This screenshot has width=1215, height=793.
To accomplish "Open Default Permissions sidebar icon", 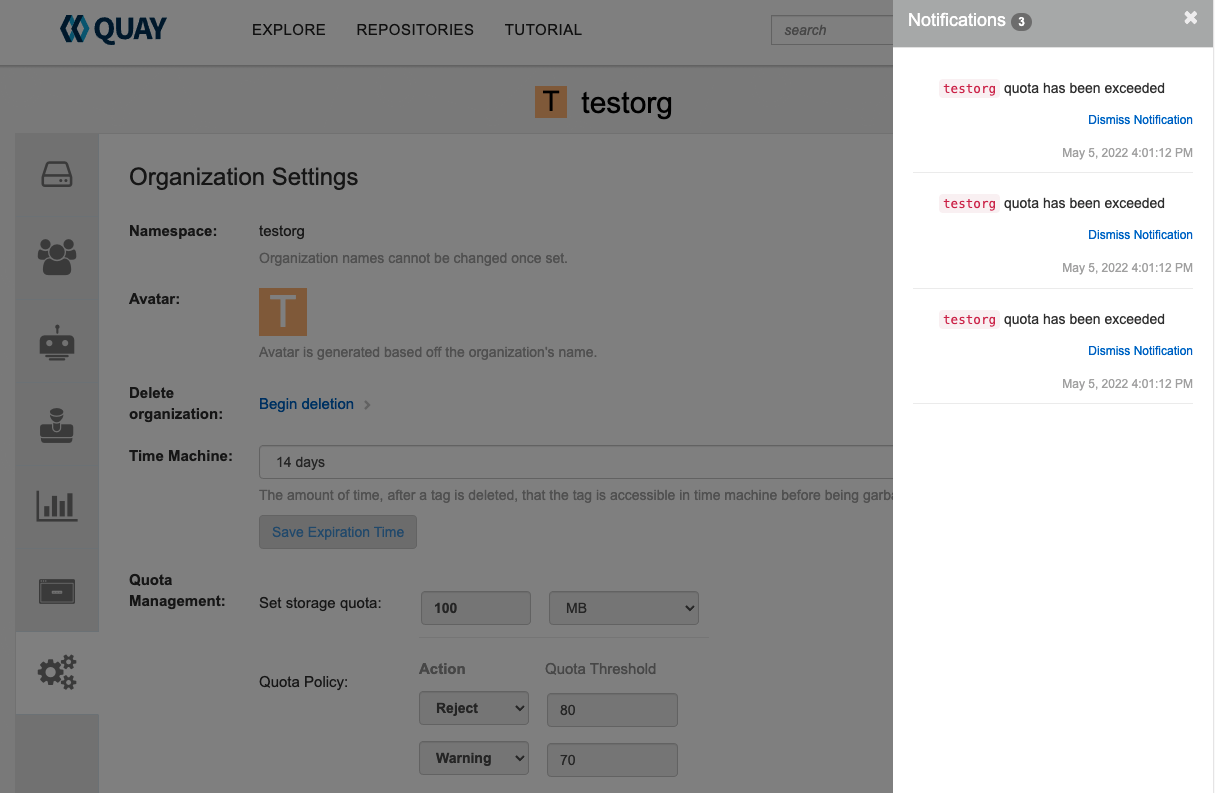I will coord(57,425).
